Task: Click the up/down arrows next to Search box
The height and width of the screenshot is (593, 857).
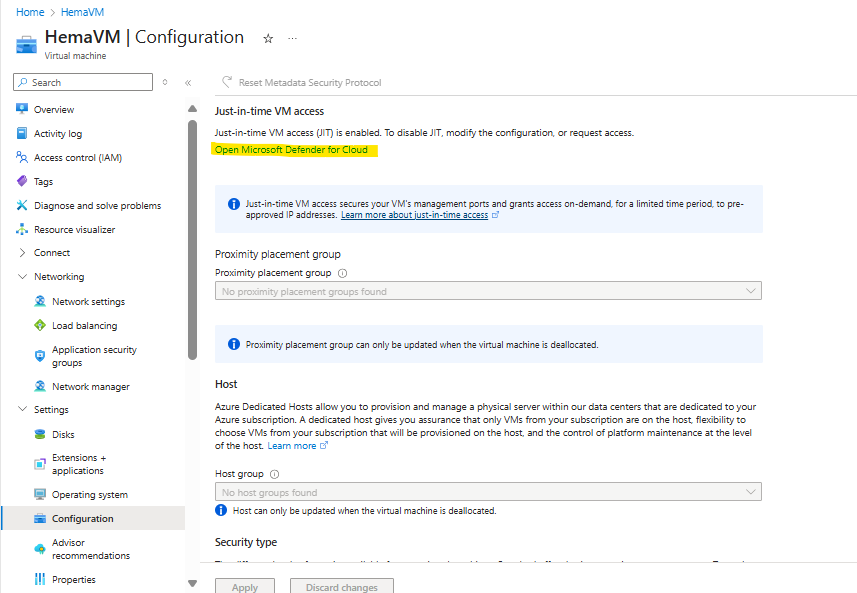Action: (165, 82)
